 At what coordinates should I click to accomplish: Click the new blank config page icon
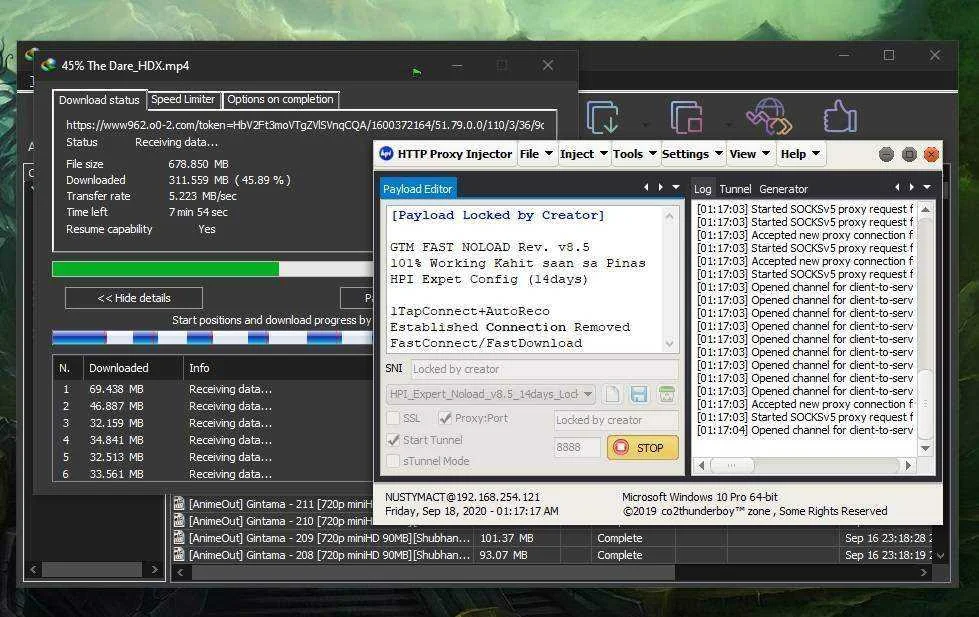[612, 394]
